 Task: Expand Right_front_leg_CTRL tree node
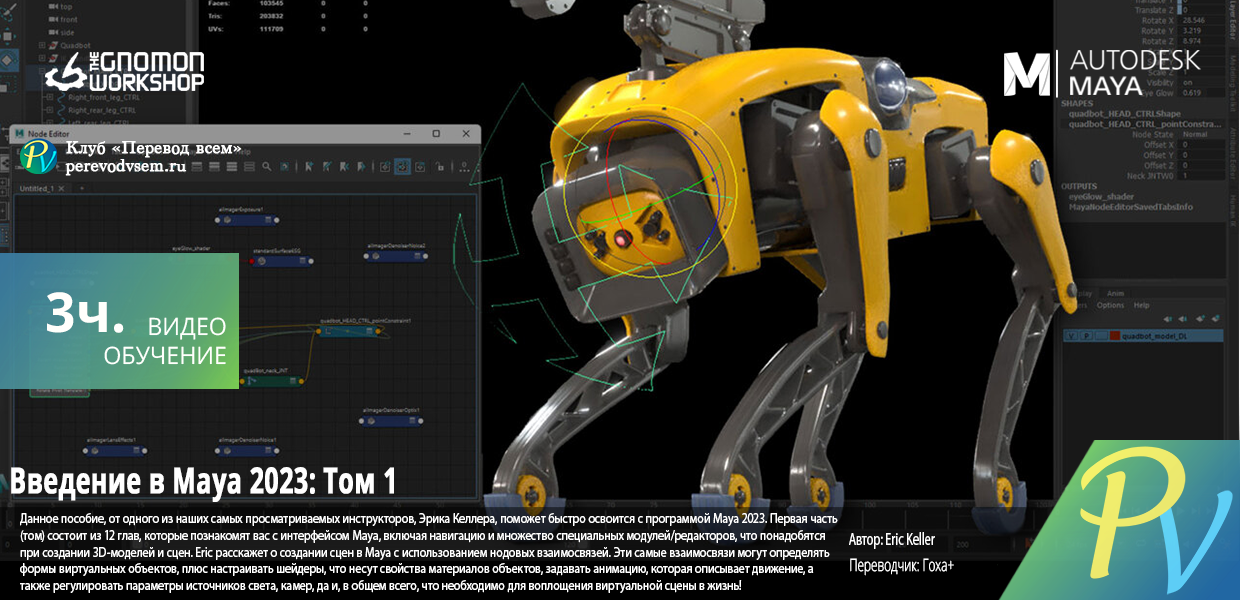tap(50, 97)
